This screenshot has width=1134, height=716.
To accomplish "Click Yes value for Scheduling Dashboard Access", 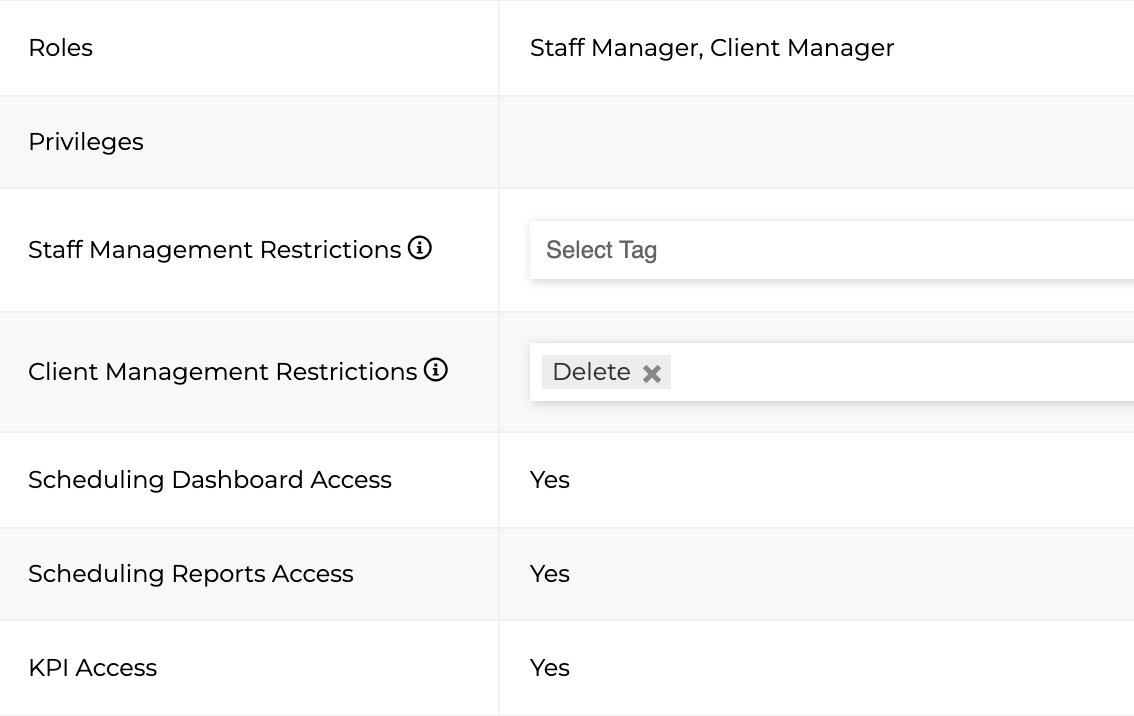I will click(550, 480).
